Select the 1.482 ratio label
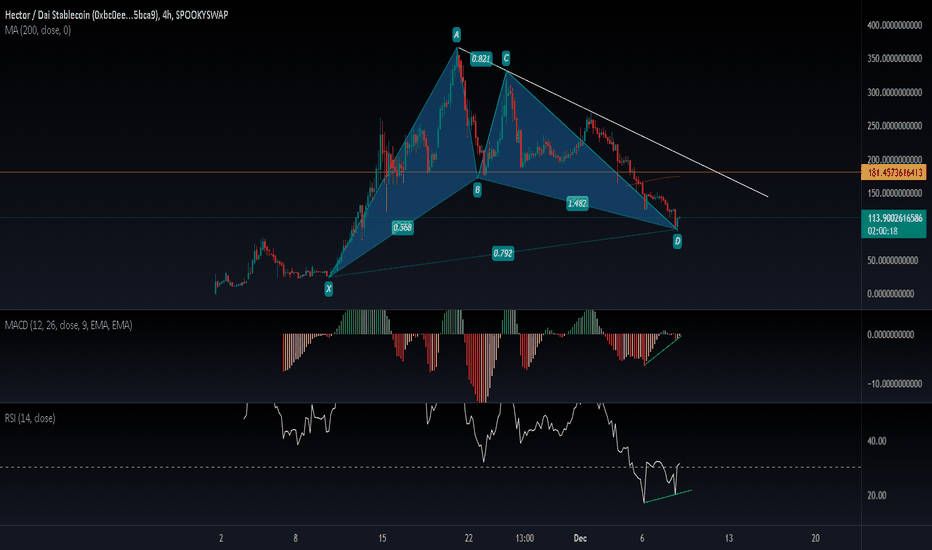The width and height of the screenshot is (932, 550). point(577,203)
